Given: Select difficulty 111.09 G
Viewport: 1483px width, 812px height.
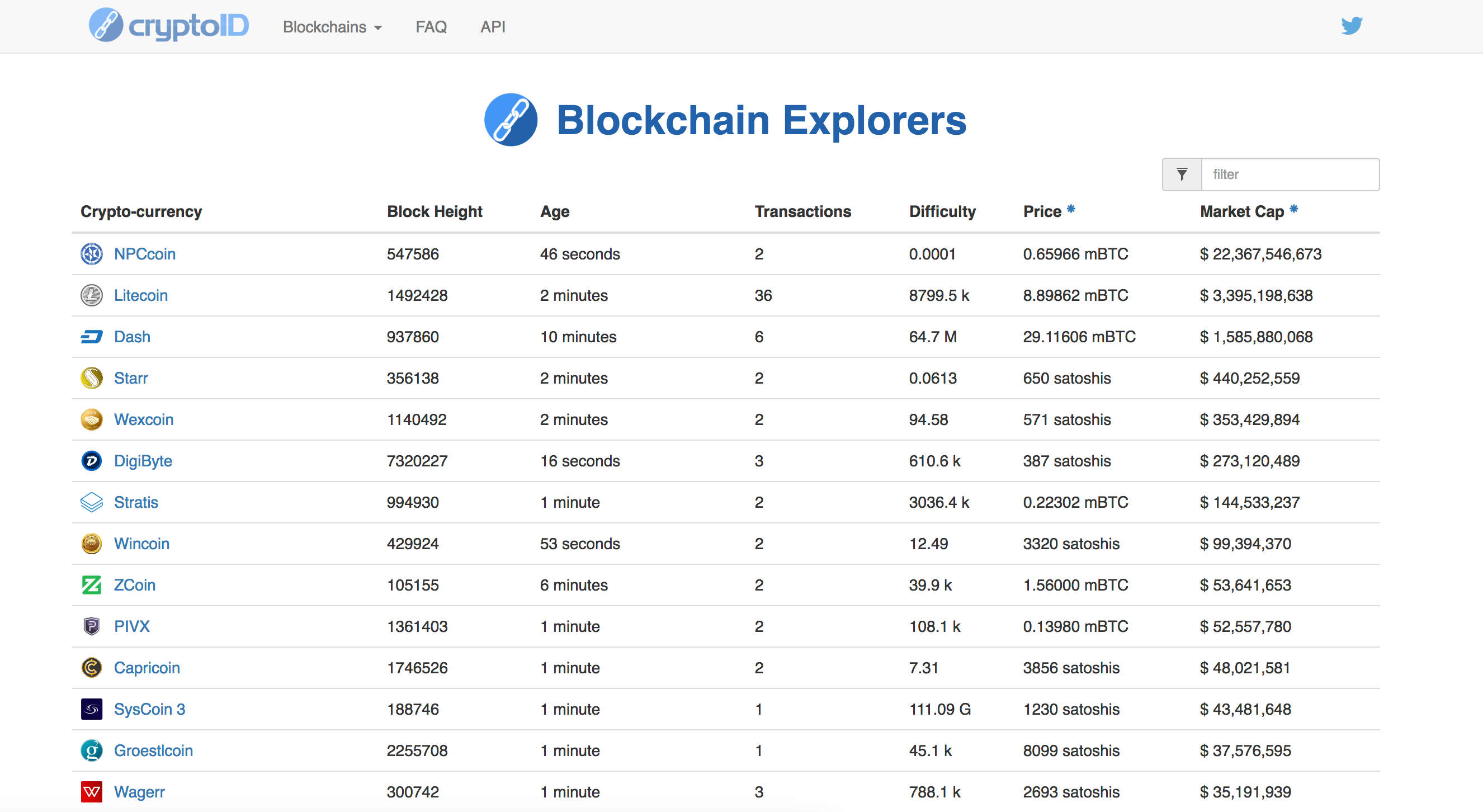Looking at the screenshot, I should 939,710.
